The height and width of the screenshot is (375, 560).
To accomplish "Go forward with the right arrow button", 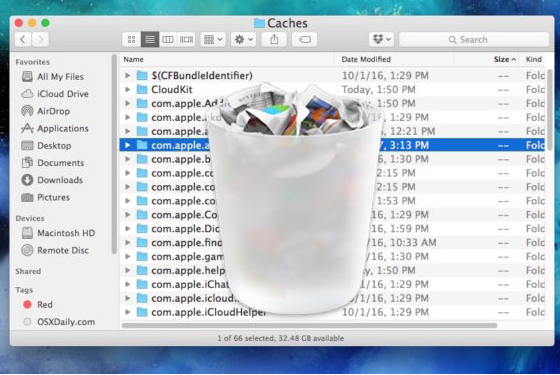I will point(40,39).
